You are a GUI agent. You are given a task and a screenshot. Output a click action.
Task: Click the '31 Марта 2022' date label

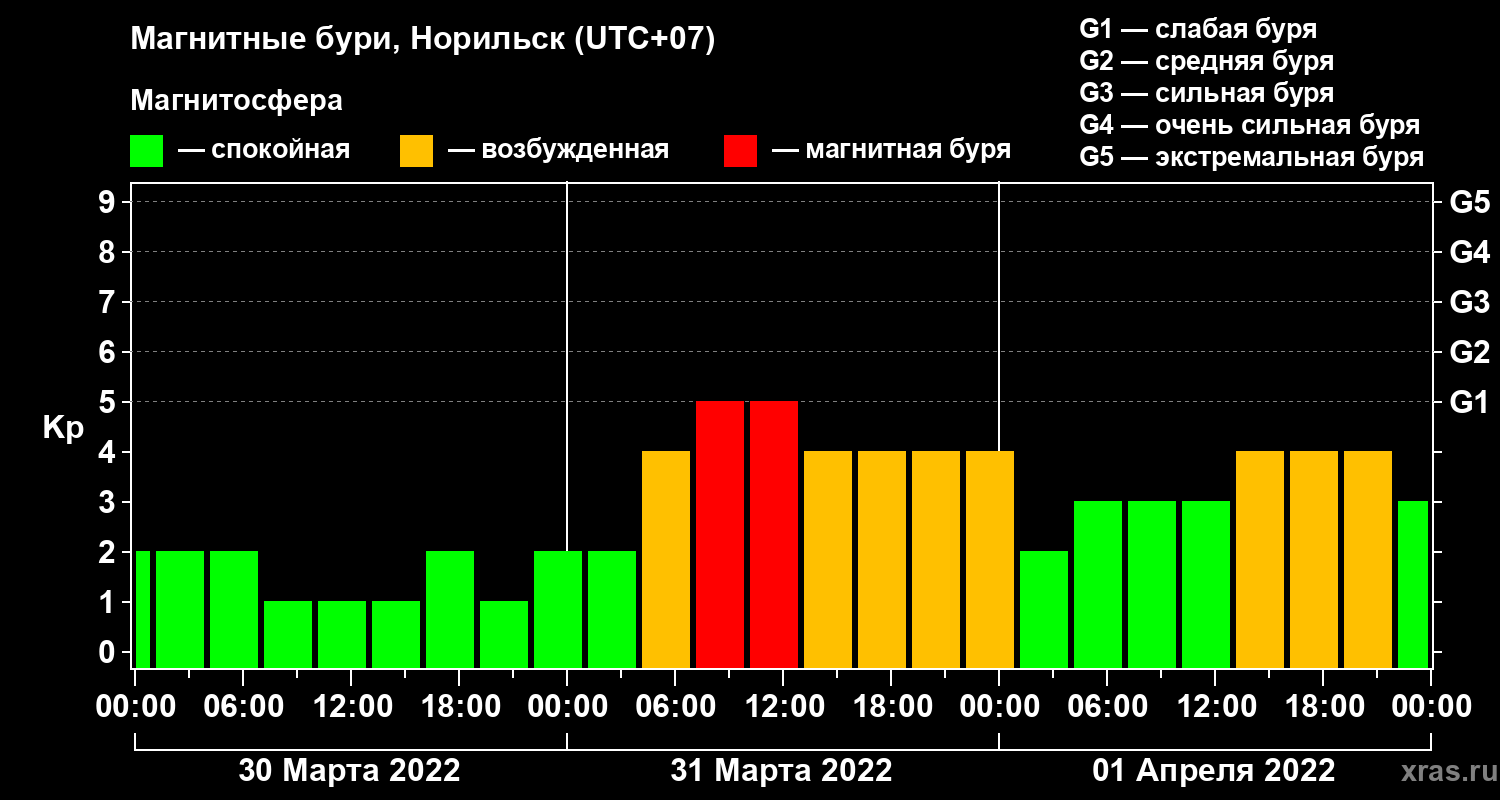[781, 770]
